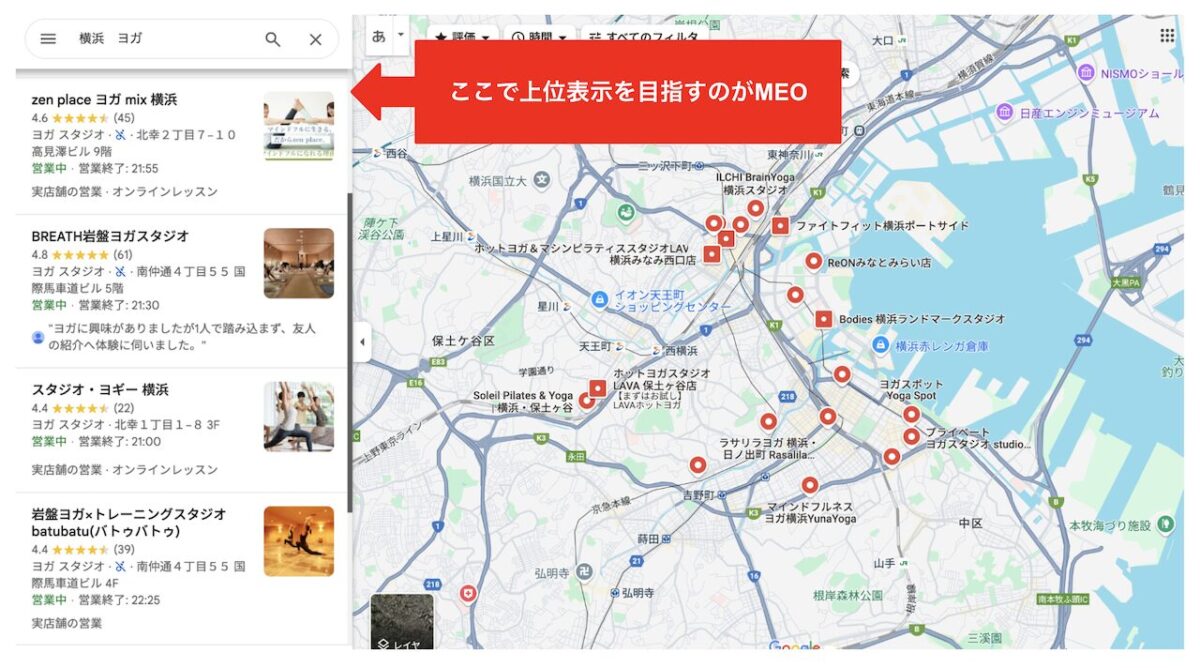The width and height of the screenshot is (1200, 668).
Task: Open the BREATH岩盤ヨガスタジオ listing title
Action: click(110, 237)
